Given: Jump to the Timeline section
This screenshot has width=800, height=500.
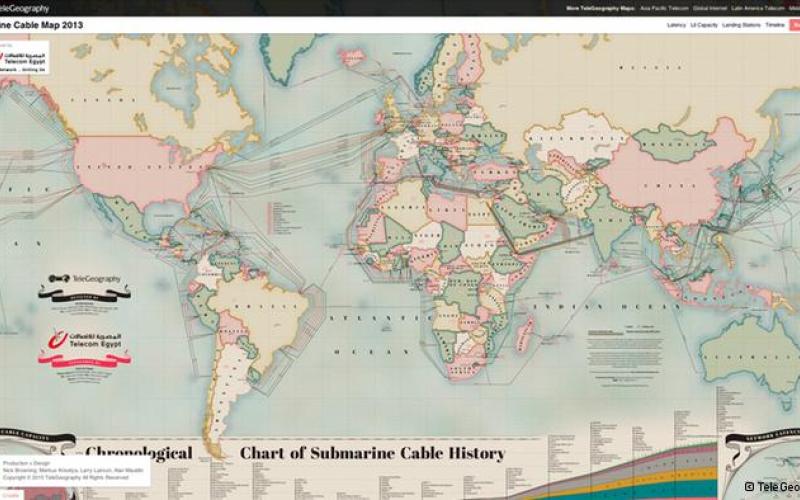Looking at the screenshot, I should point(774,25).
